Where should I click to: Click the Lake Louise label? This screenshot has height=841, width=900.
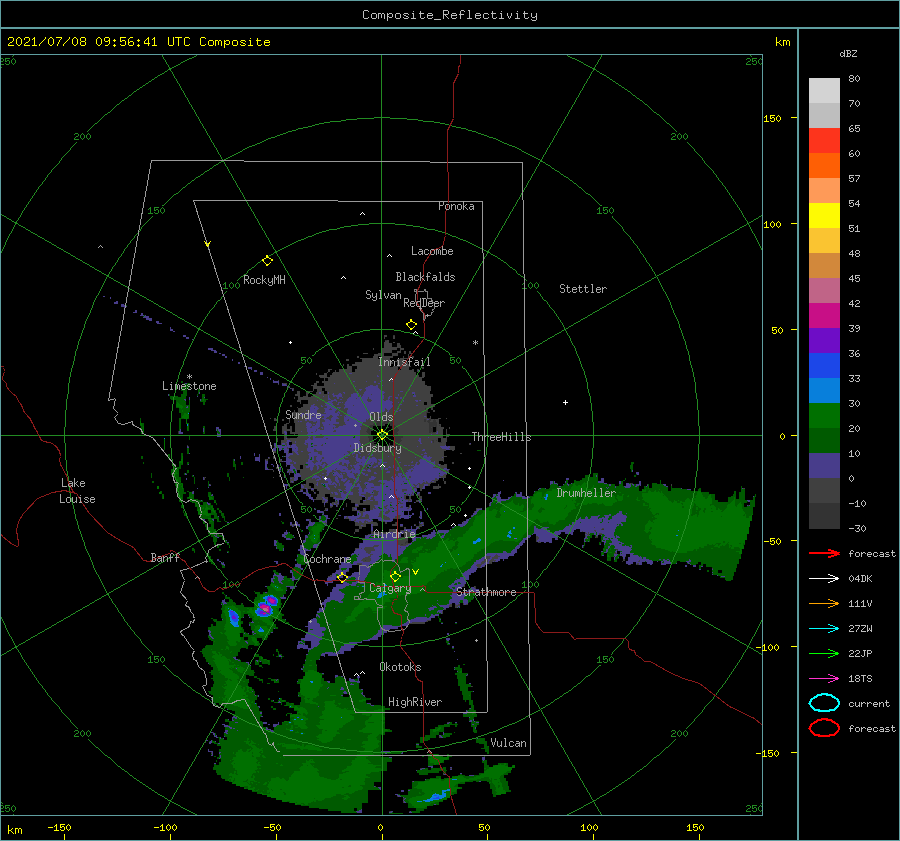77,491
